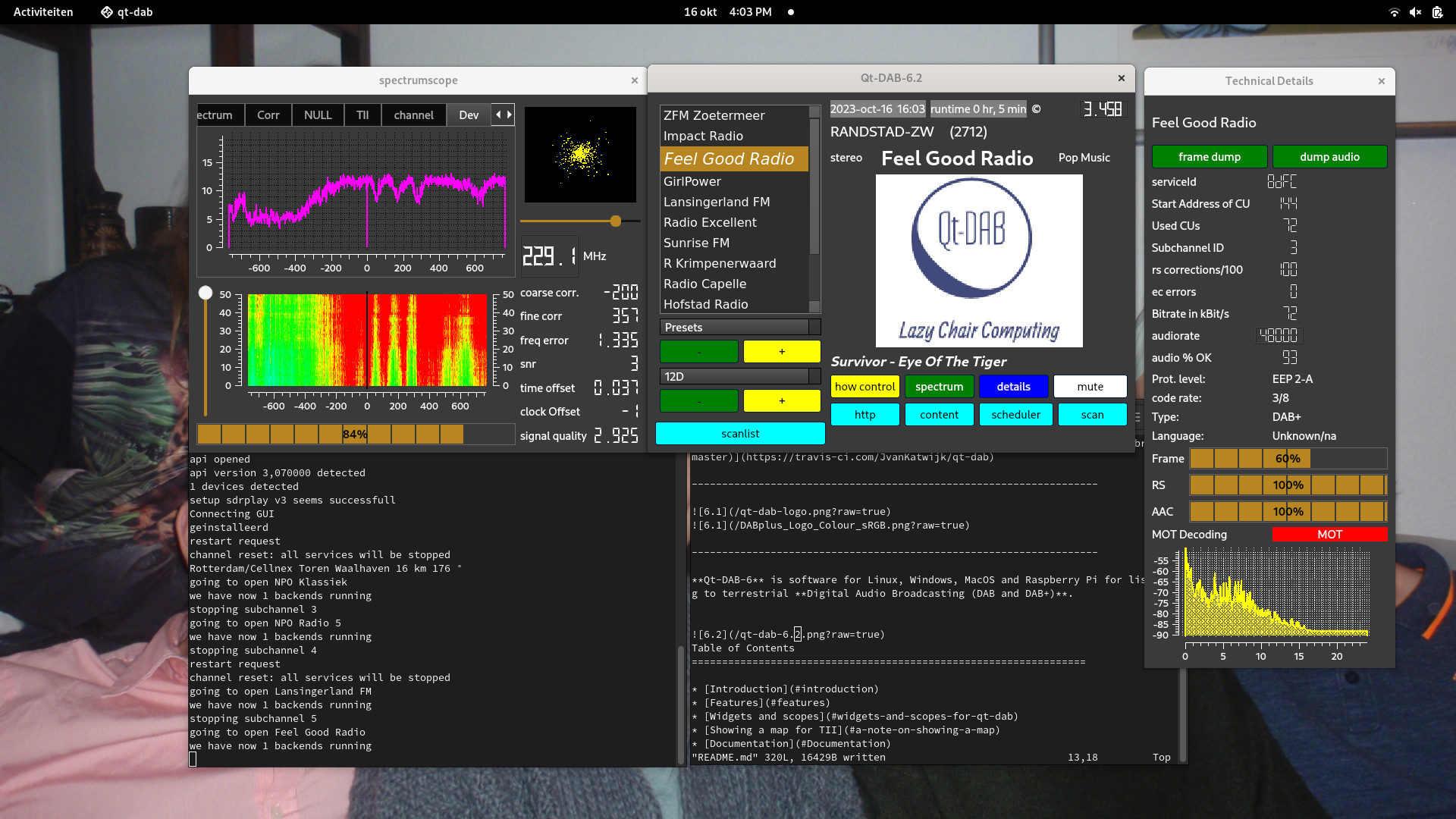Viewport: 1456px width, 819px height.
Task: Select Radio Capelle in service list
Action: 734,284
